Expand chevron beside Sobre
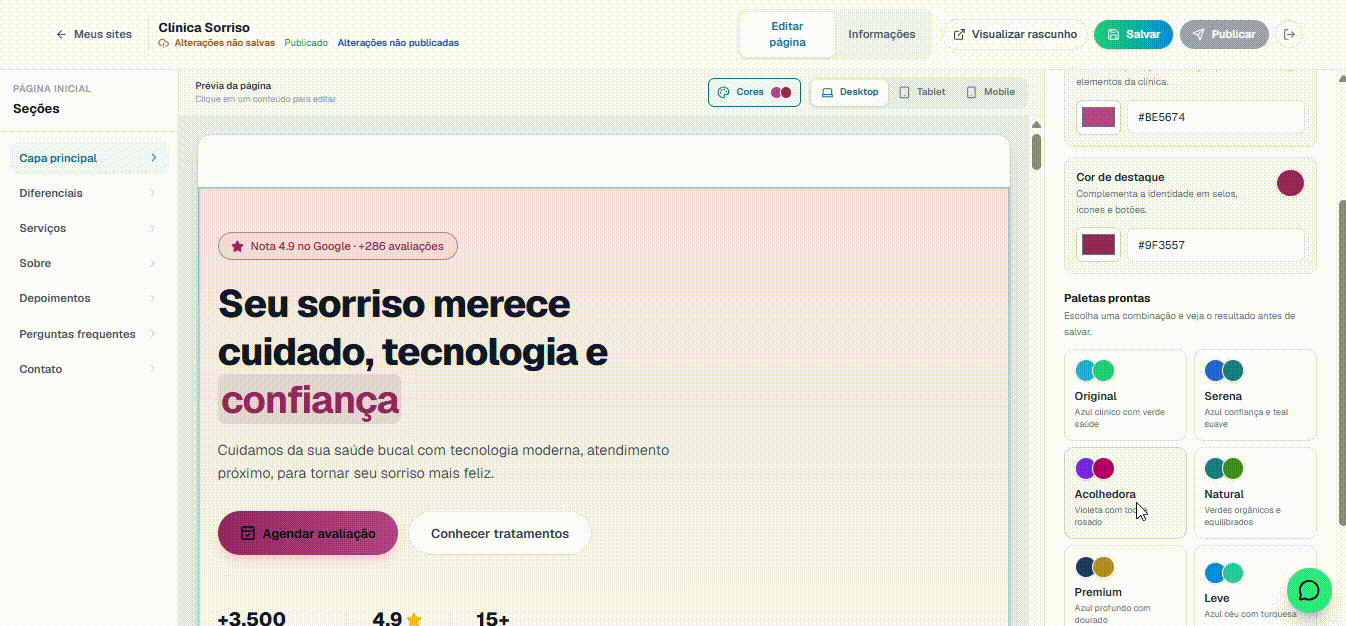Screen dimensions: 1346x626 click(x=153, y=263)
